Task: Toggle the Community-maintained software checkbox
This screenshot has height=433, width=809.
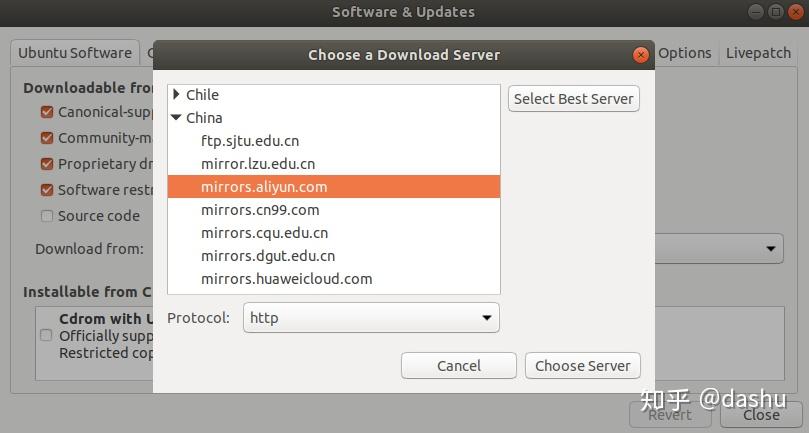Action: 47,138
